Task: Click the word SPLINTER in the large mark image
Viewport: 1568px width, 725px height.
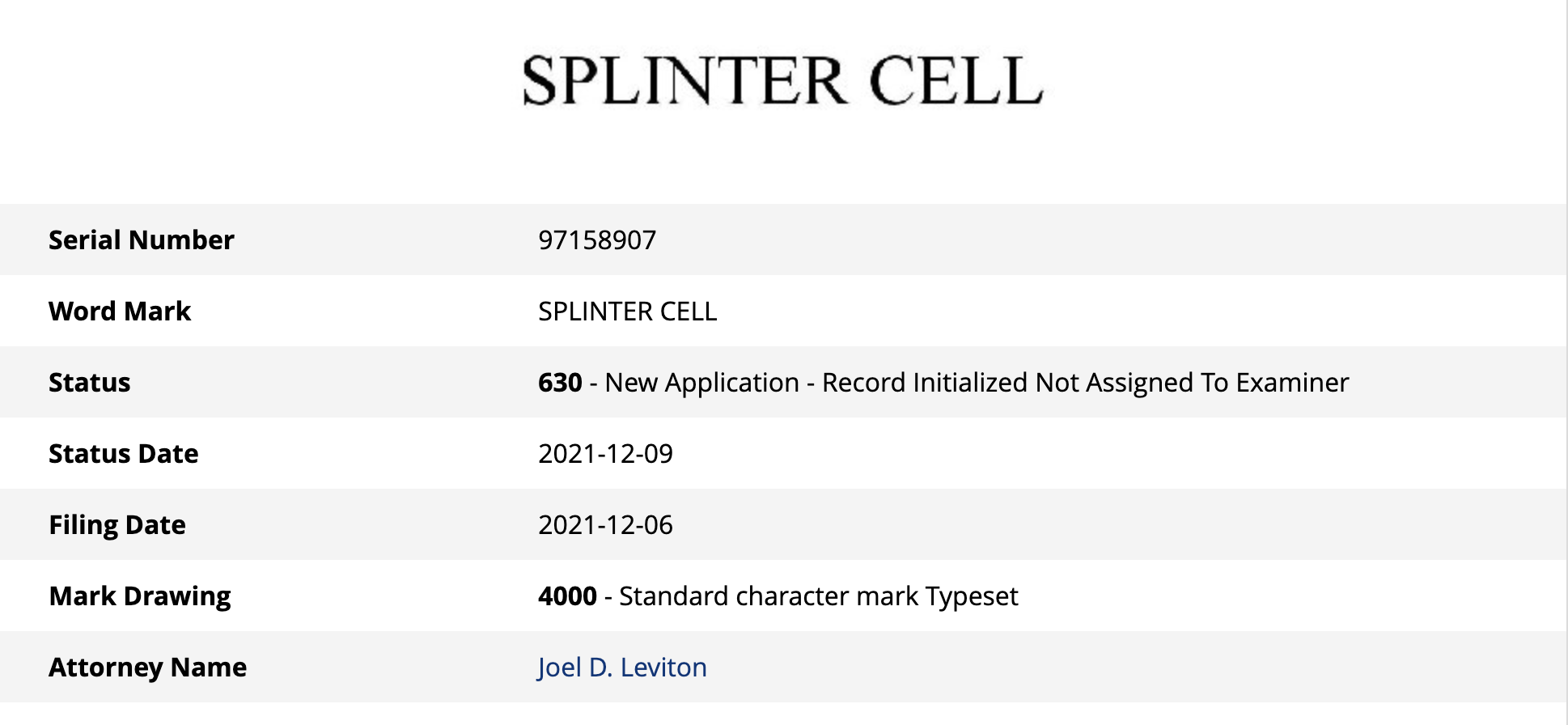Action: [684, 81]
